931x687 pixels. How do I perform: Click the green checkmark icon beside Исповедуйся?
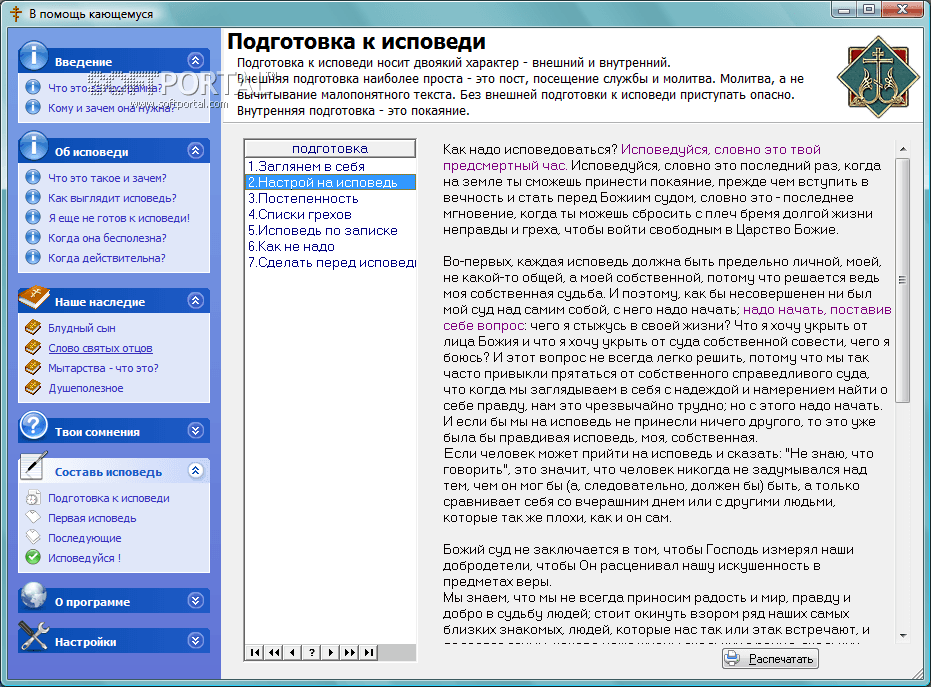[x=33, y=558]
